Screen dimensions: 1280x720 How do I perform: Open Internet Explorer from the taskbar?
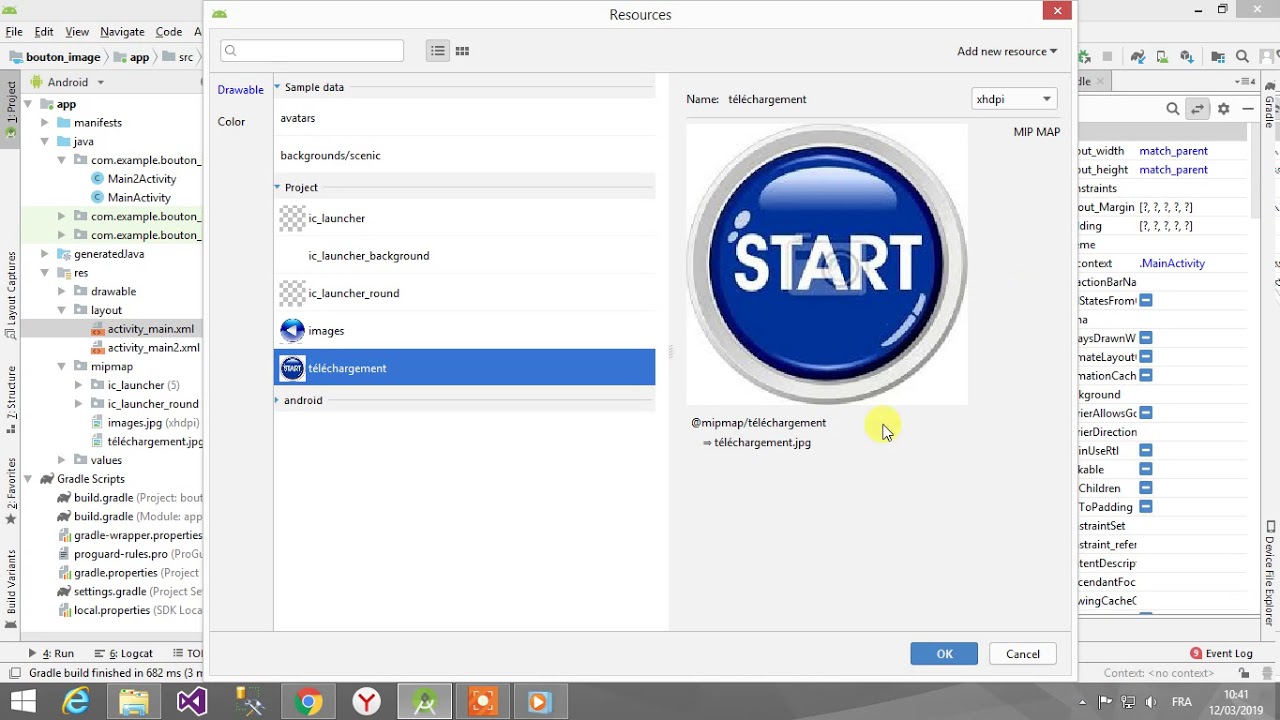(x=76, y=702)
